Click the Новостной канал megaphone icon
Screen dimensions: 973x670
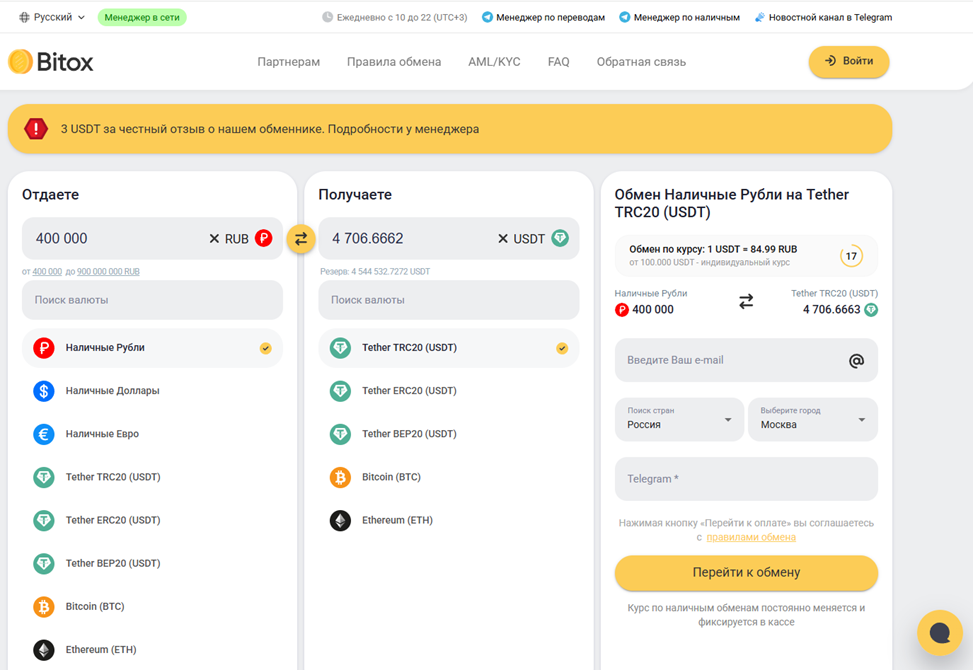760,17
